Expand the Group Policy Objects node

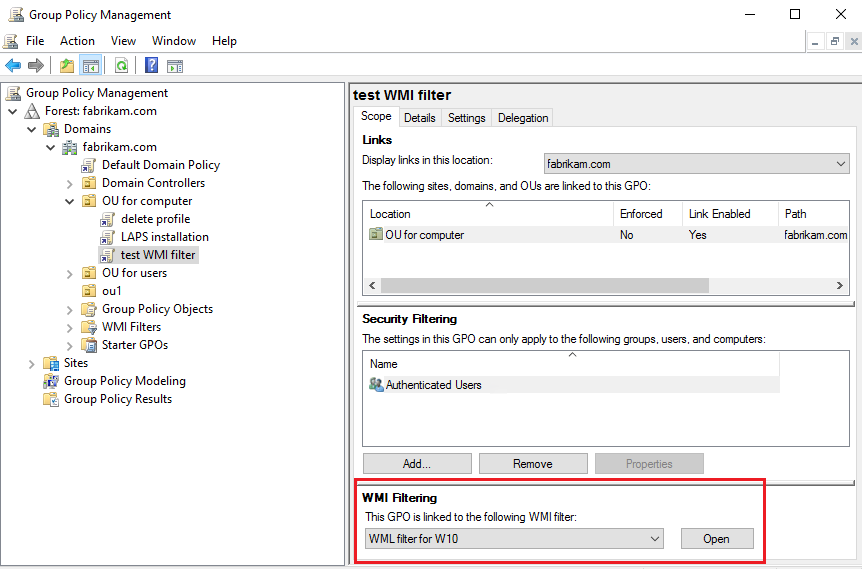tap(69, 310)
